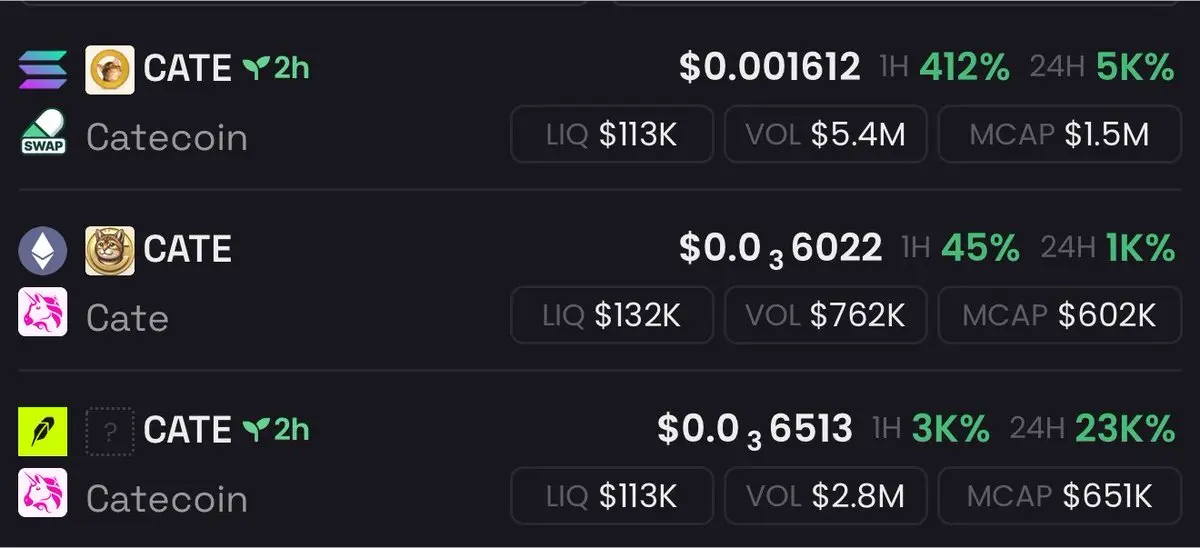Click the $0.001612 price
1200x548 pixels.
pyautogui.click(x=769, y=67)
